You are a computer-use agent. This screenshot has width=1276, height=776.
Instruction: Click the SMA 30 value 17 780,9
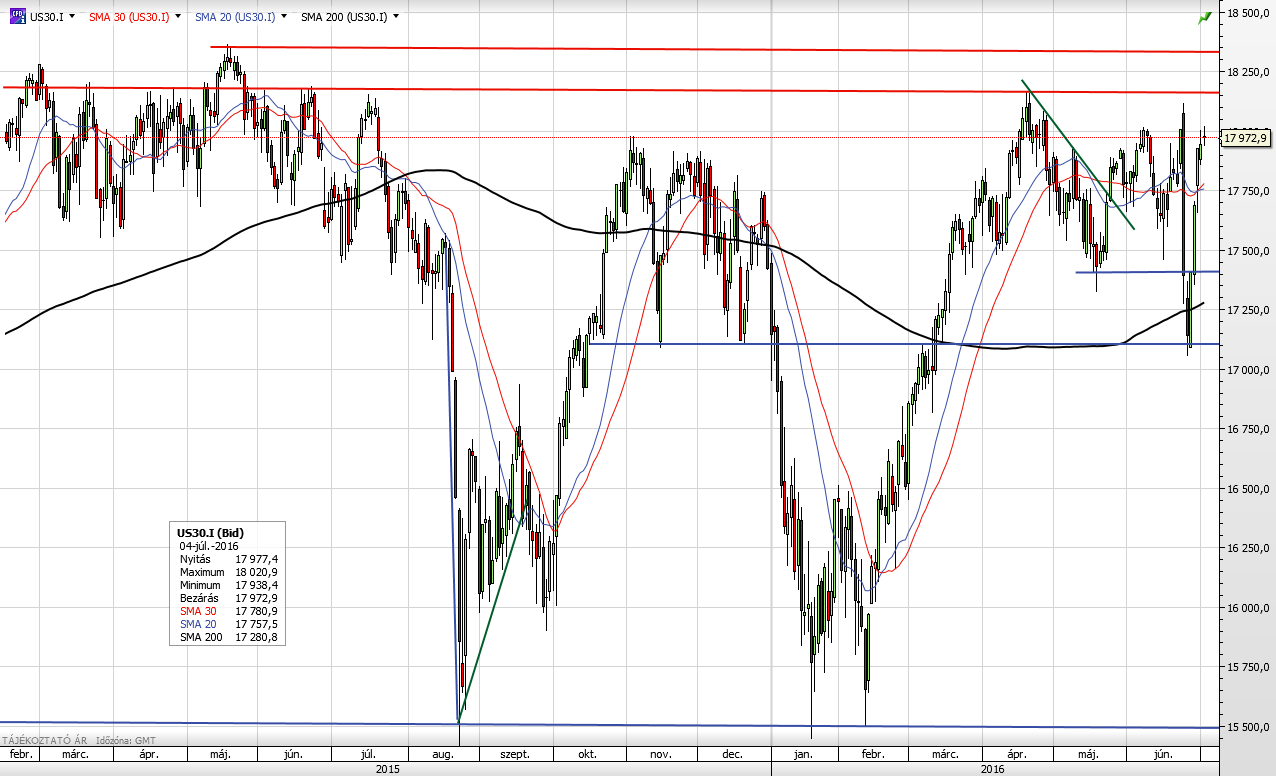click(x=257, y=611)
